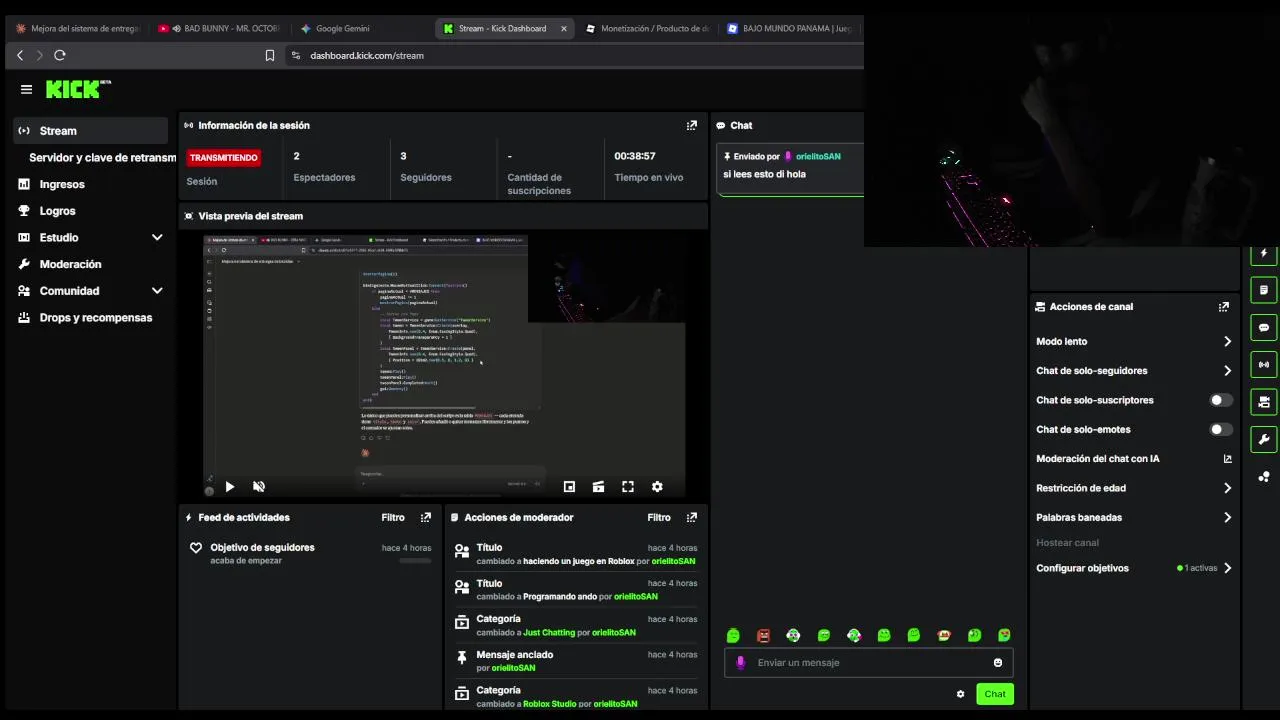Open Palabras baneadas settings
The image size is (1280, 720).
coord(1134,517)
